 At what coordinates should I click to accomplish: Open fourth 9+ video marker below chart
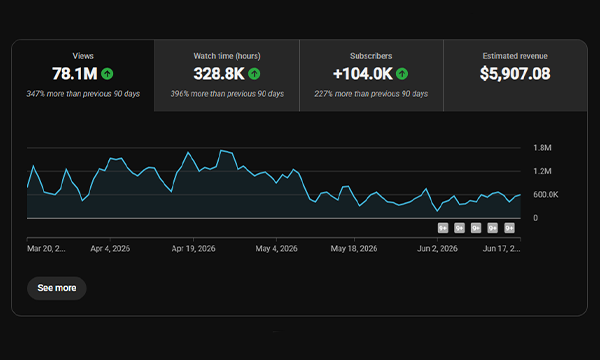(492, 228)
